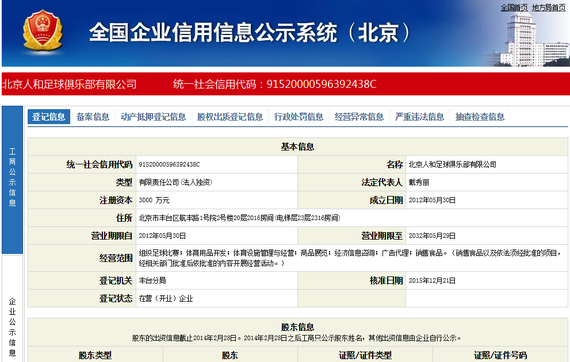Click the 股东信息 section heading

tap(297, 327)
